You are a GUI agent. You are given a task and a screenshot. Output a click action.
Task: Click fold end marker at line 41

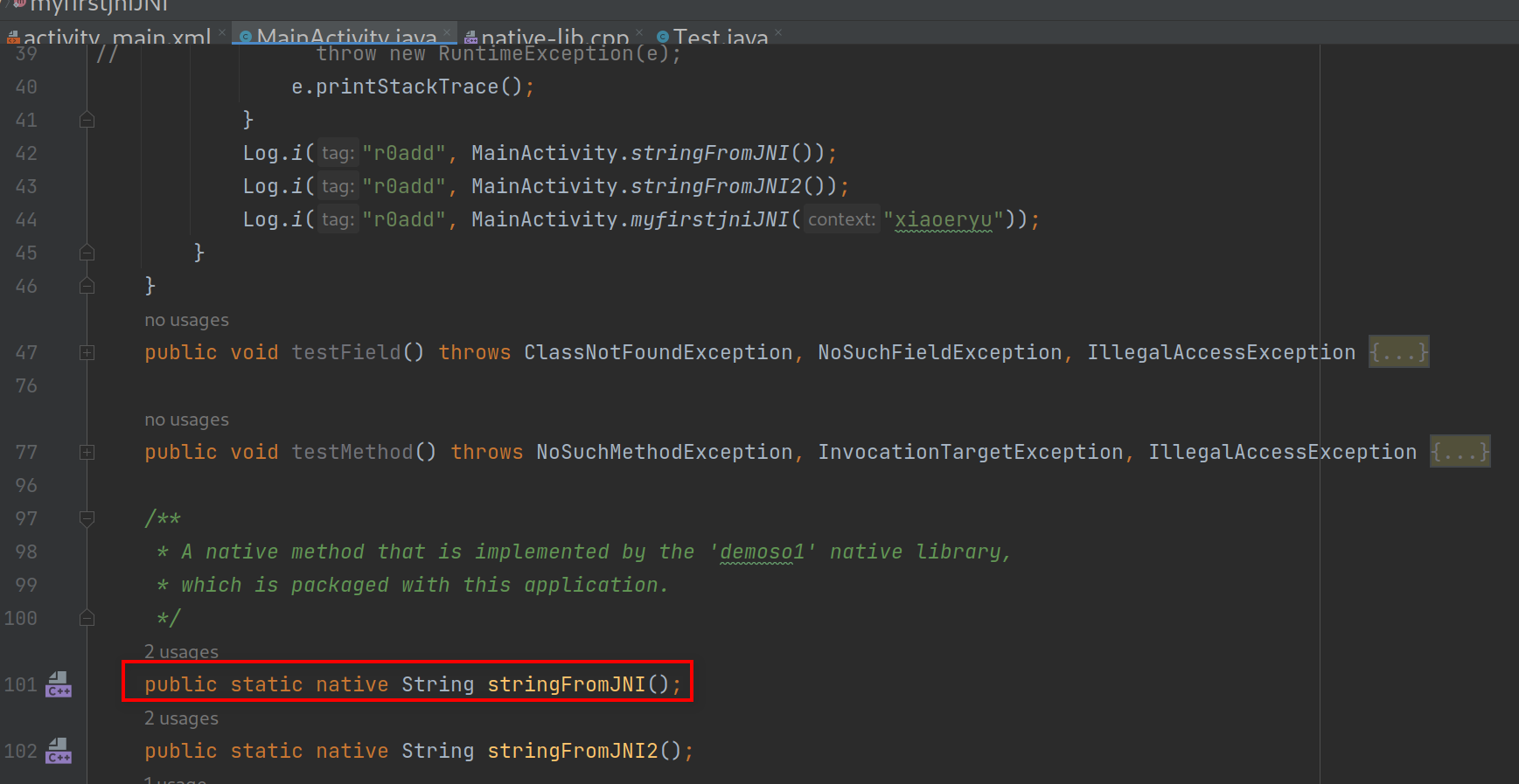tap(87, 120)
